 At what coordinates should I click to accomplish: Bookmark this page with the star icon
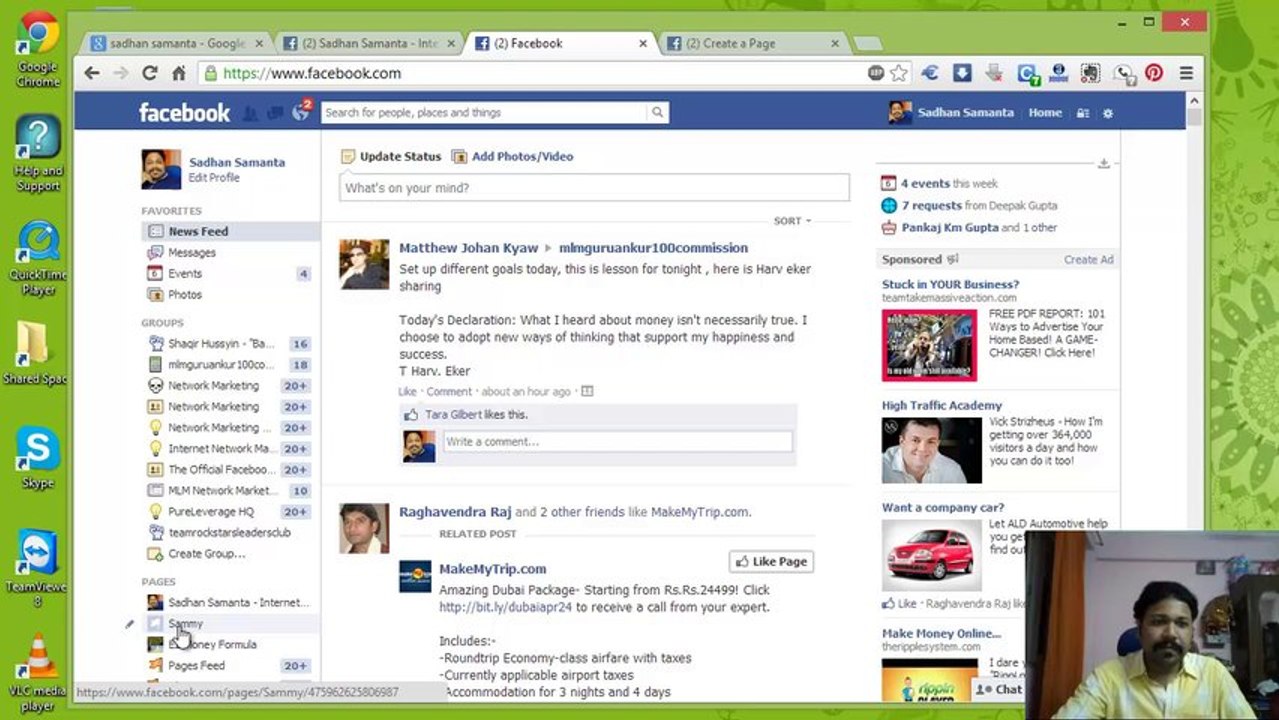click(898, 73)
